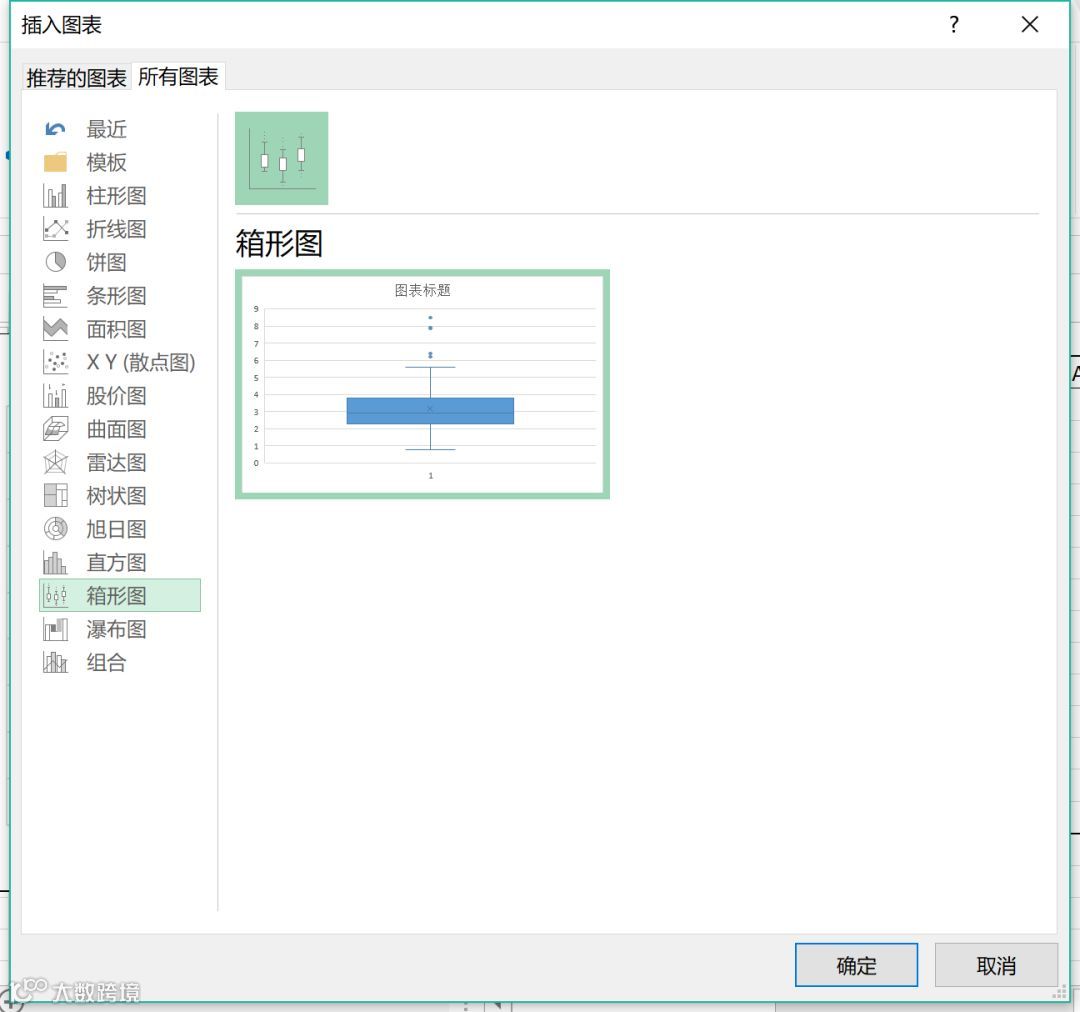Confirm with the 确定 button

pos(856,964)
